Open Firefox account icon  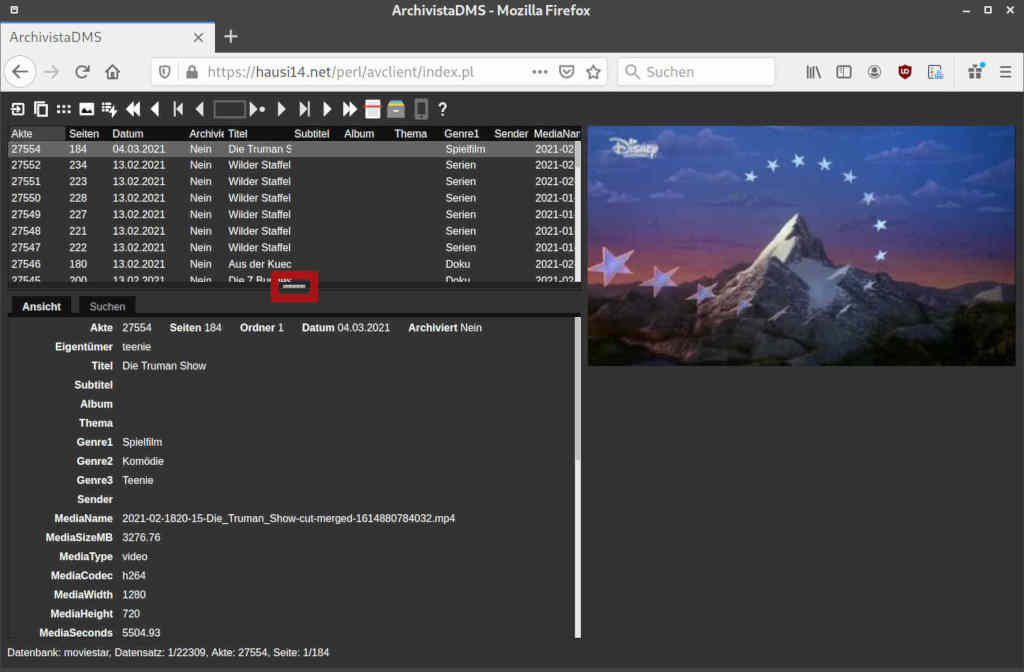[x=874, y=72]
